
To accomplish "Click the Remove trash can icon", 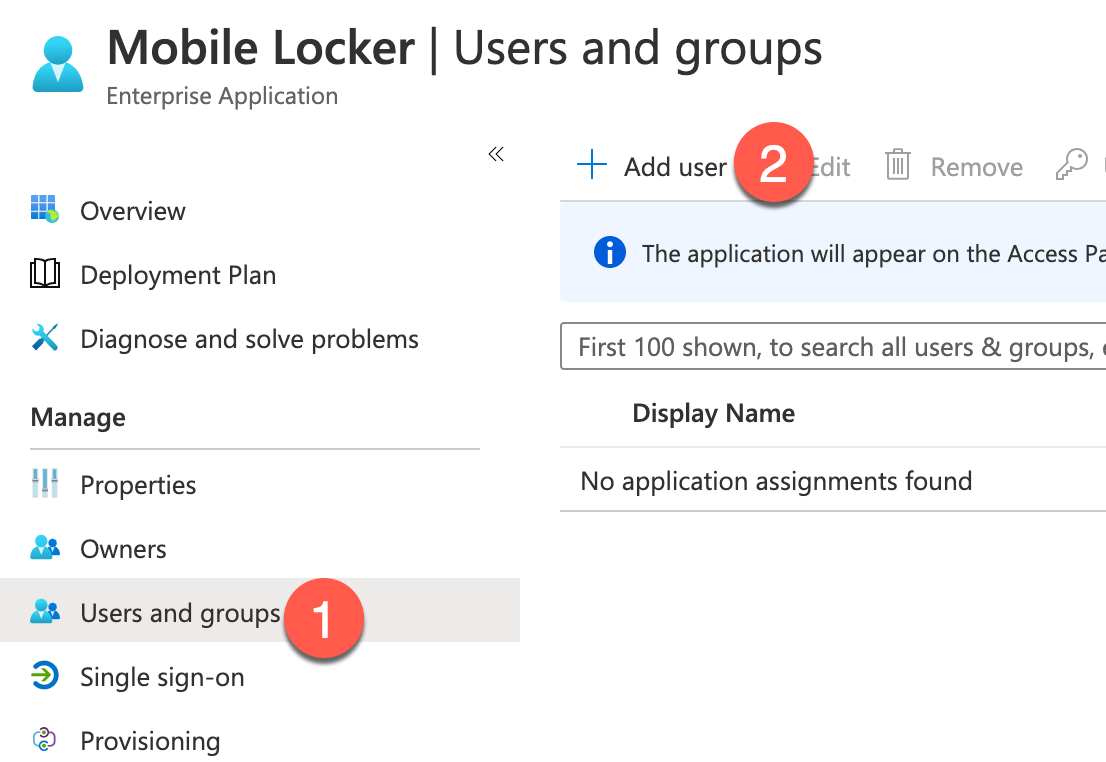I will [x=897, y=164].
